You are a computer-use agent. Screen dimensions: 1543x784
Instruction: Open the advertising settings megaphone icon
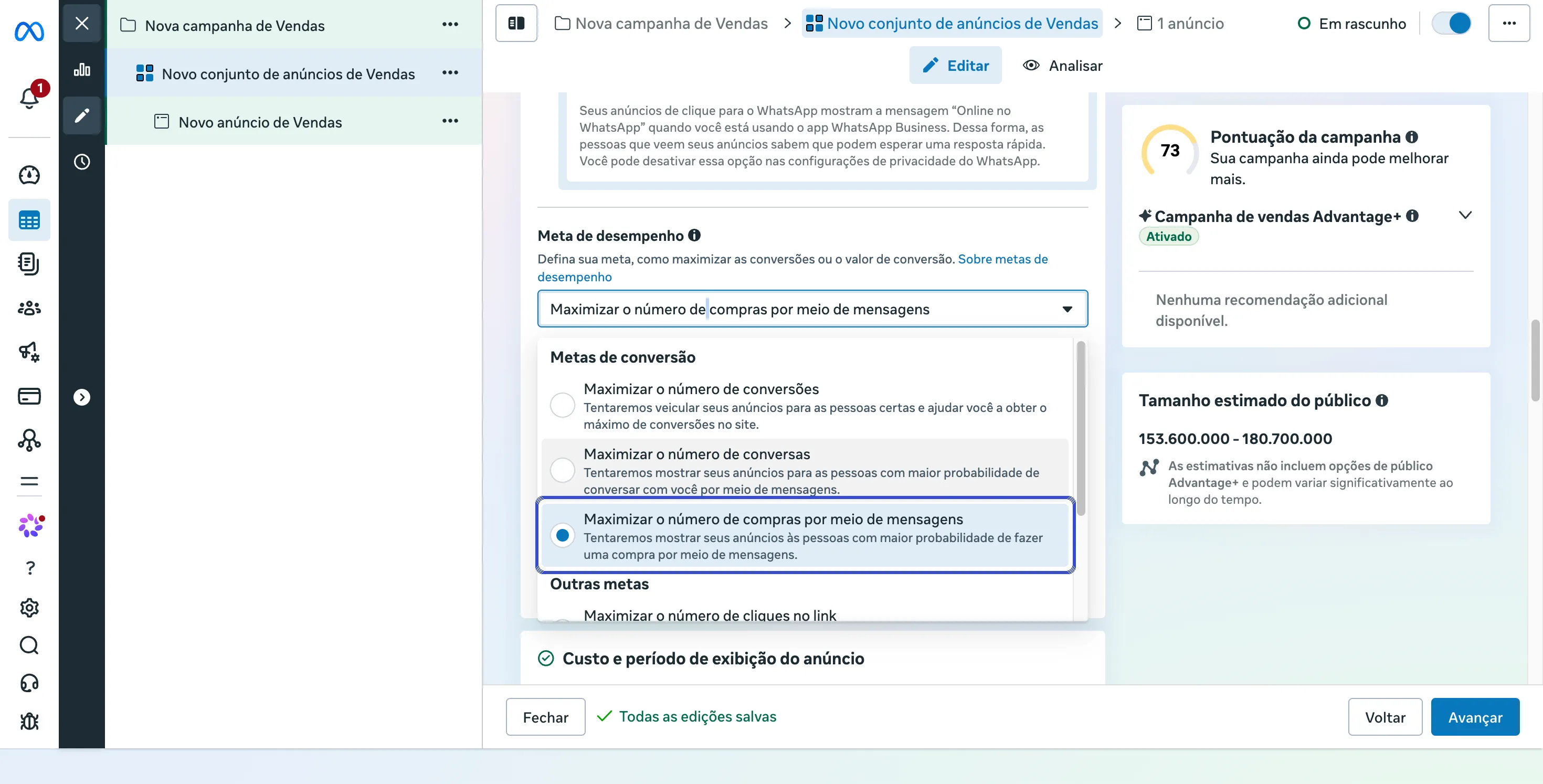(x=29, y=352)
